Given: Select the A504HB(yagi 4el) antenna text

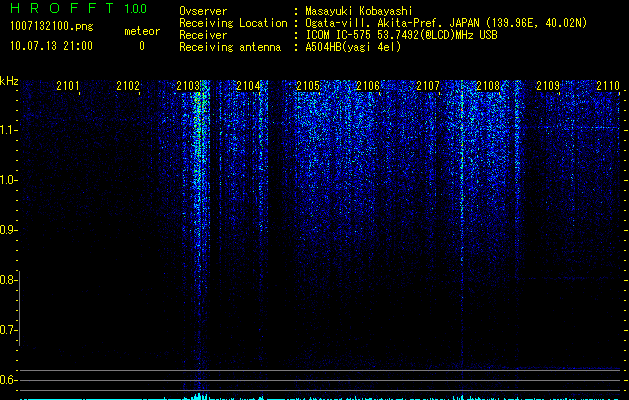Looking at the screenshot, I should coord(353,47).
